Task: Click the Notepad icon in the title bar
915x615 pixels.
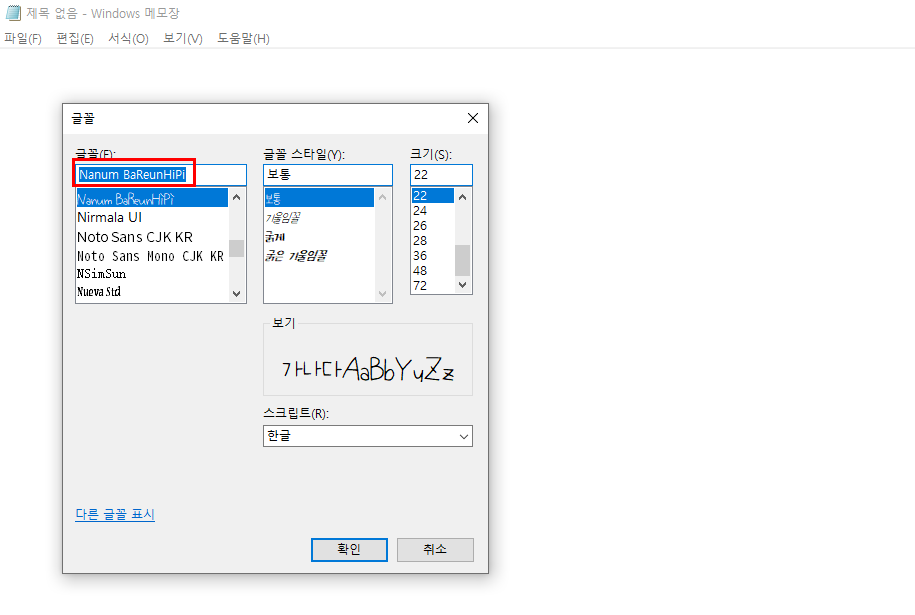Action: tap(13, 12)
